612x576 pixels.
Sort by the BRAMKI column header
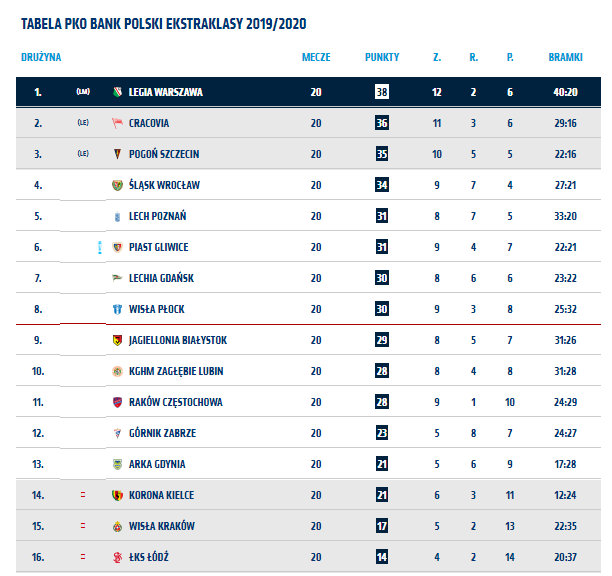click(x=565, y=57)
